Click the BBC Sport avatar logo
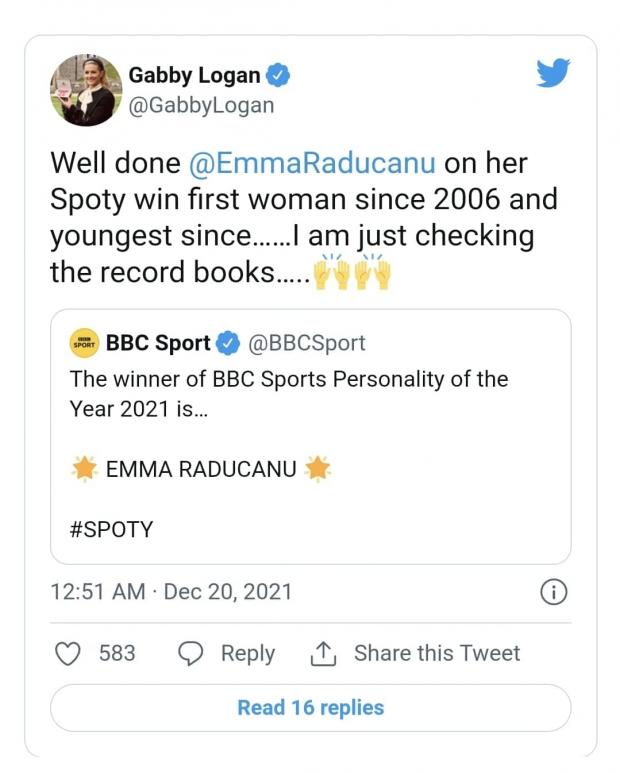Image resolution: width=620 pixels, height=773 pixels. [84, 344]
